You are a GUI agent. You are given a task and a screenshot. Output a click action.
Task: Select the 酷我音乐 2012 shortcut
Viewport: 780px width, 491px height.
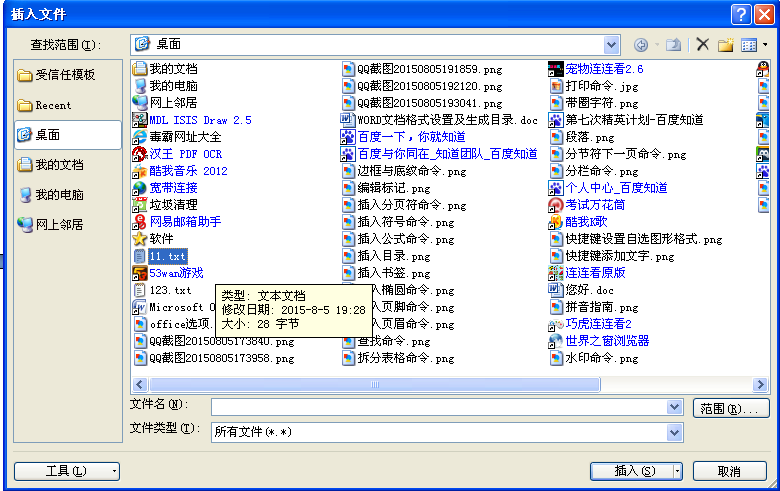pos(180,171)
